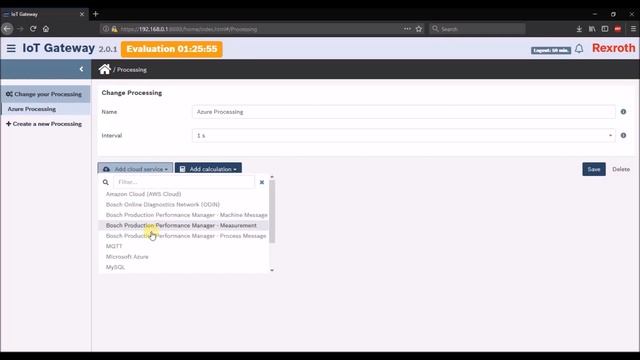
Task: Select Bosch Online Diagnostics Network (ODiN)
Action: [162, 204]
